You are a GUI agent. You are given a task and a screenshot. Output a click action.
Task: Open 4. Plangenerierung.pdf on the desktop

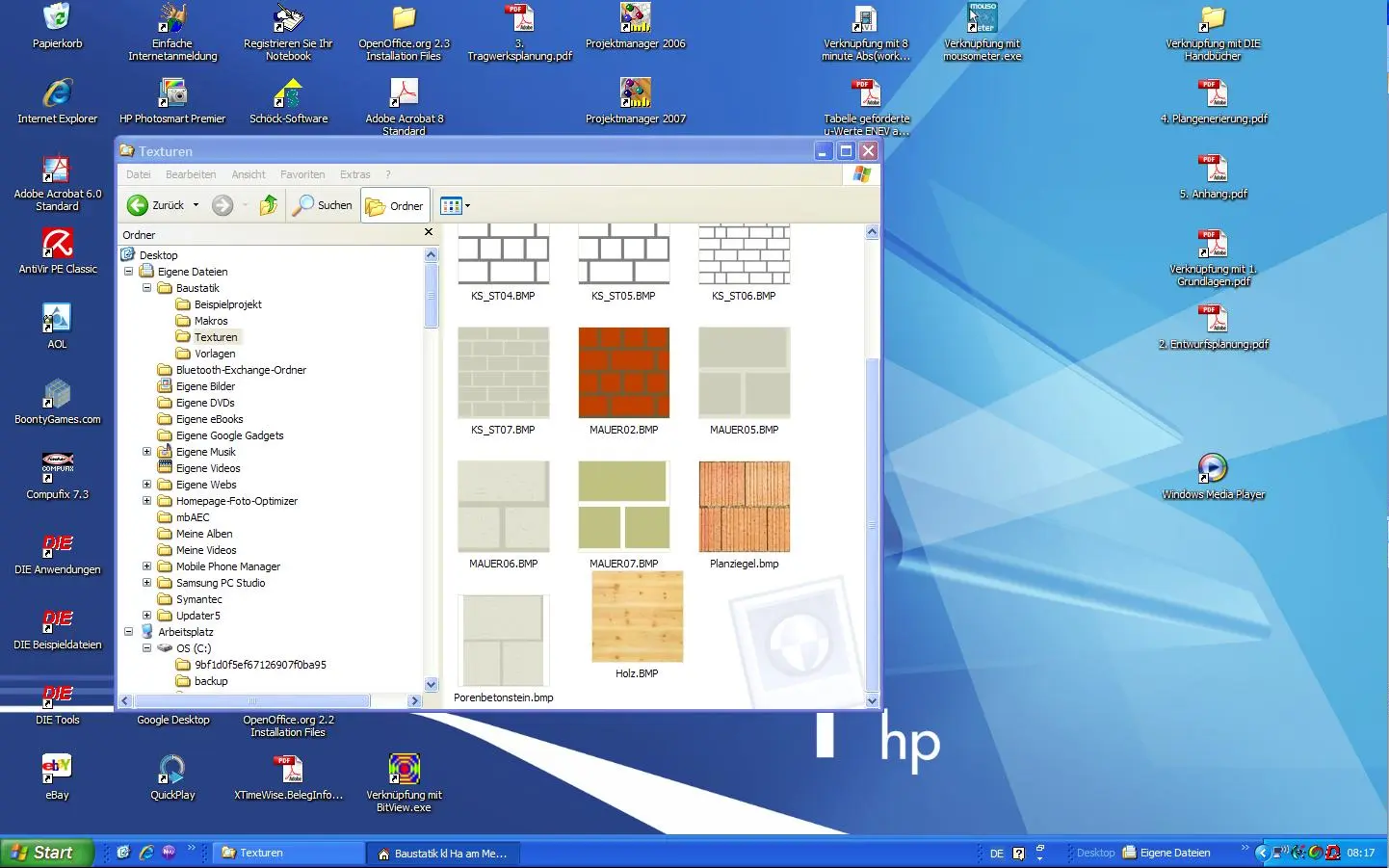click(1213, 92)
